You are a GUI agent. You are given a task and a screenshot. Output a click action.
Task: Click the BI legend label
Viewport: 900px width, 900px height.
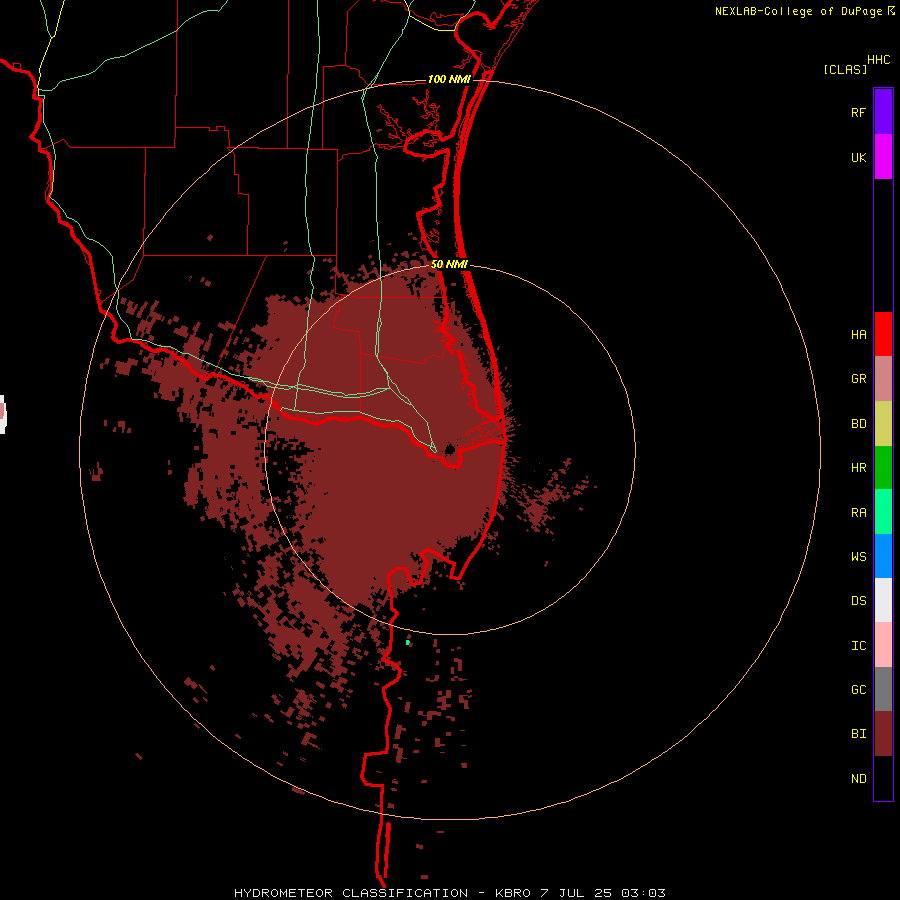pos(859,734)
